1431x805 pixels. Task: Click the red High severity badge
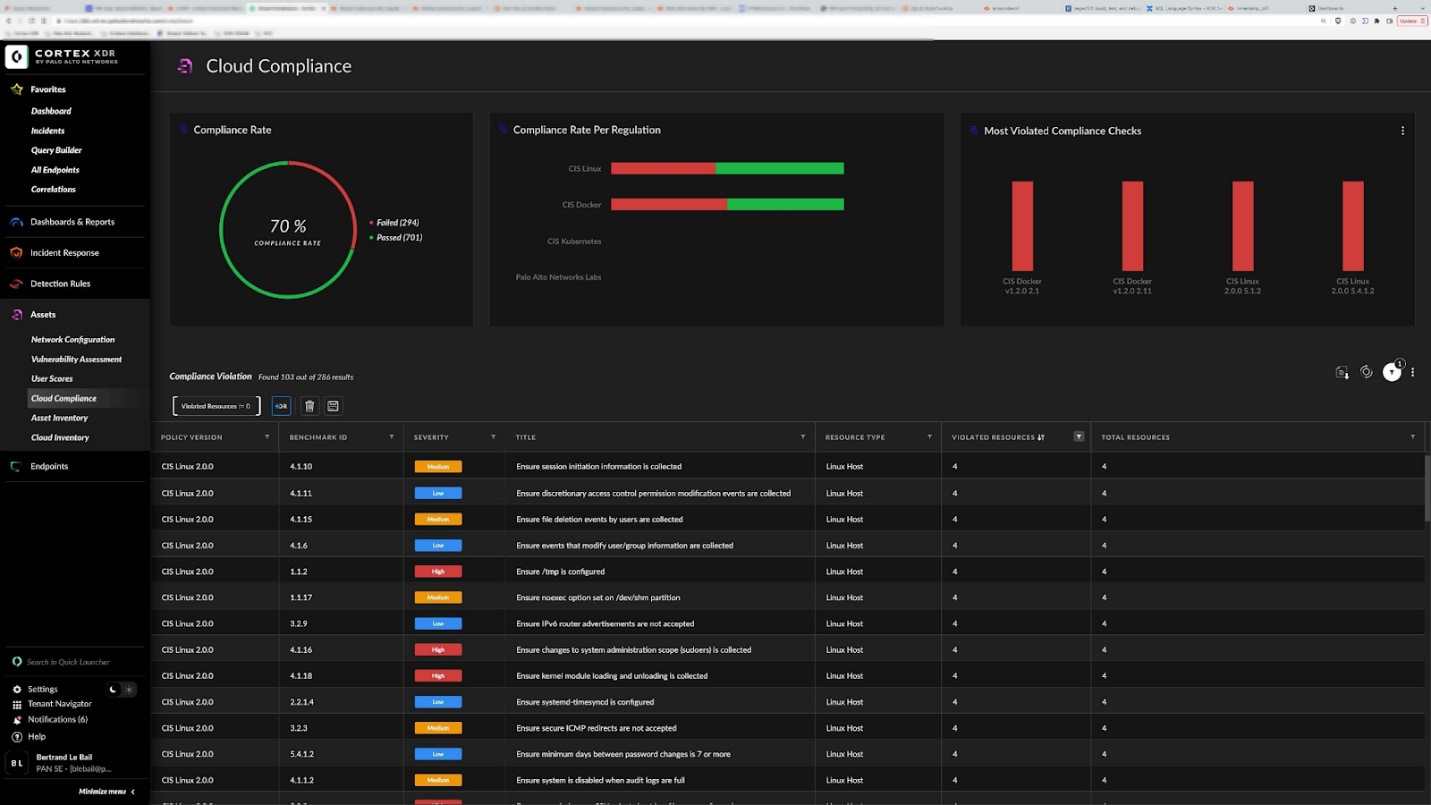click(437, 571)
